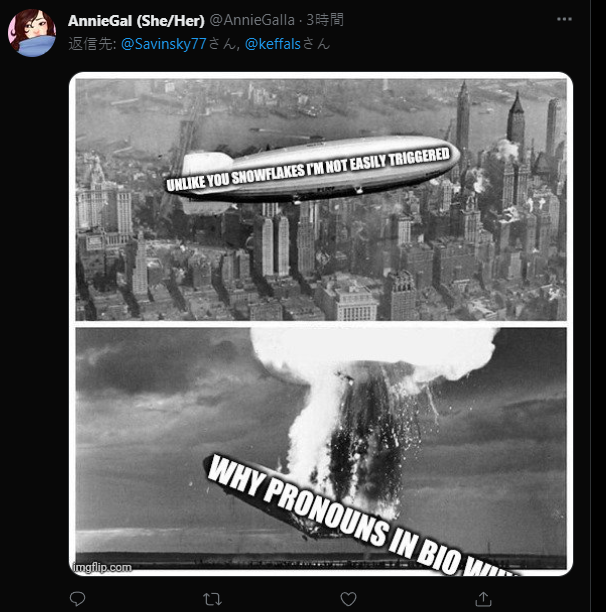Open the three-dot more options menu
The height and width of the screenshot is (612, 606).
pyautogui.click(x=564, y=19)
